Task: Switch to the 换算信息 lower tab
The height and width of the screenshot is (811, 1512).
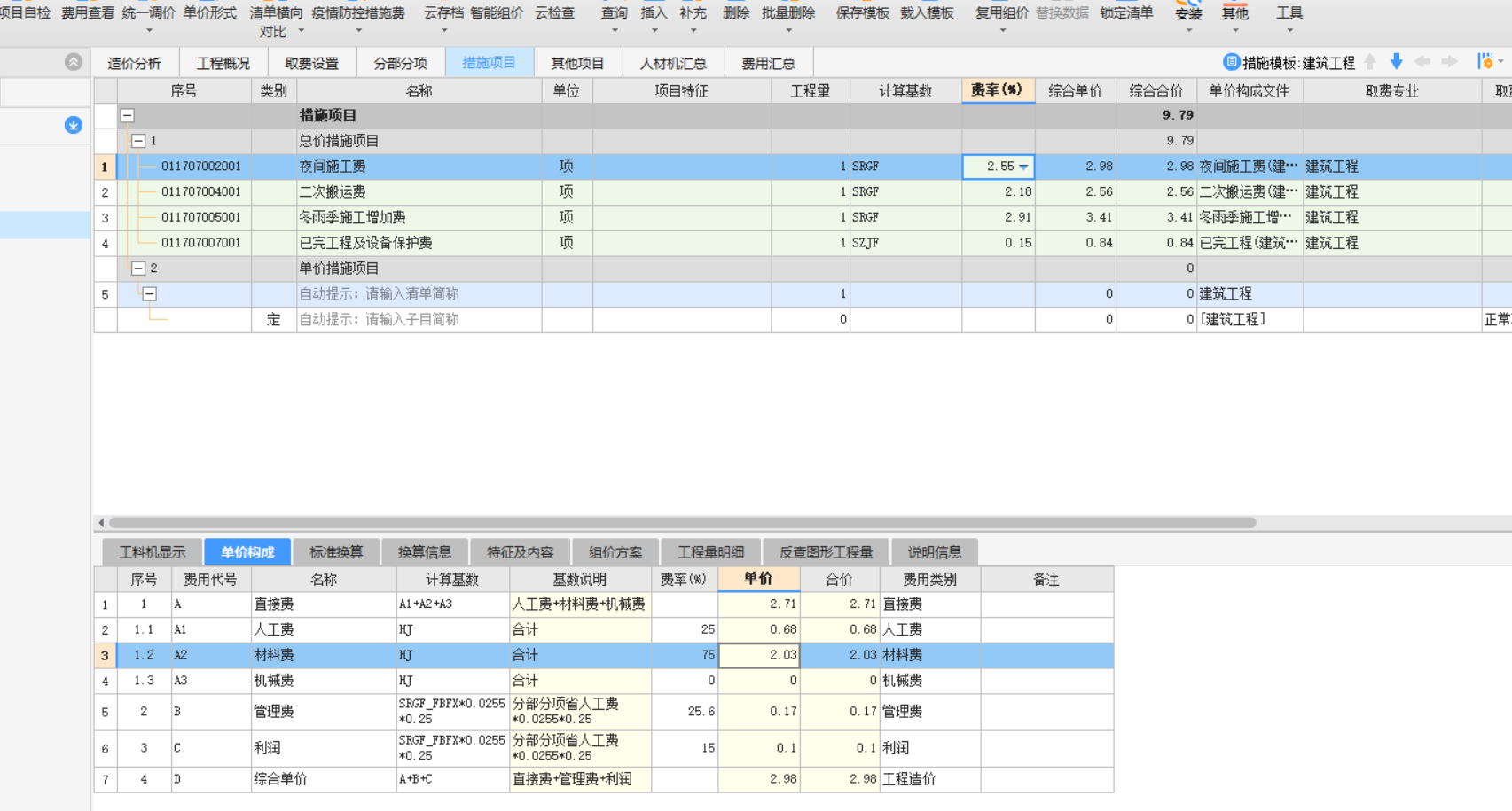Action: [x=425, y=551]
